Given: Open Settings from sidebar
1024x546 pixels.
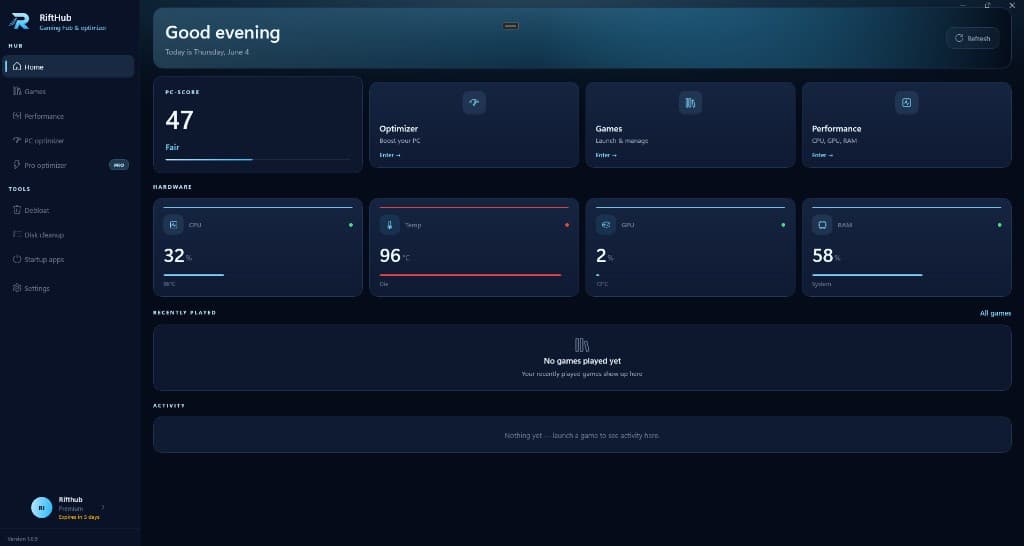Looking at the screenshot, I should (x=69, y=288).
